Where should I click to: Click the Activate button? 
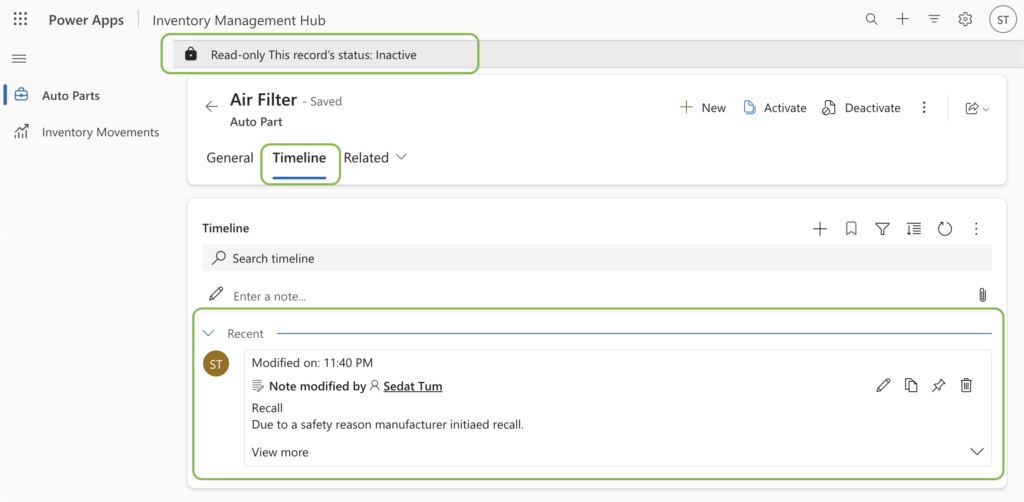(775, 108)
